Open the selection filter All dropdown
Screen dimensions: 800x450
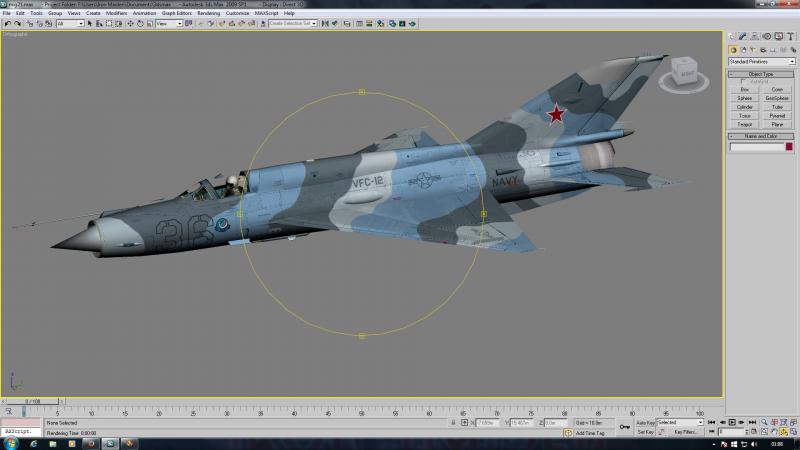click(70, 24)
